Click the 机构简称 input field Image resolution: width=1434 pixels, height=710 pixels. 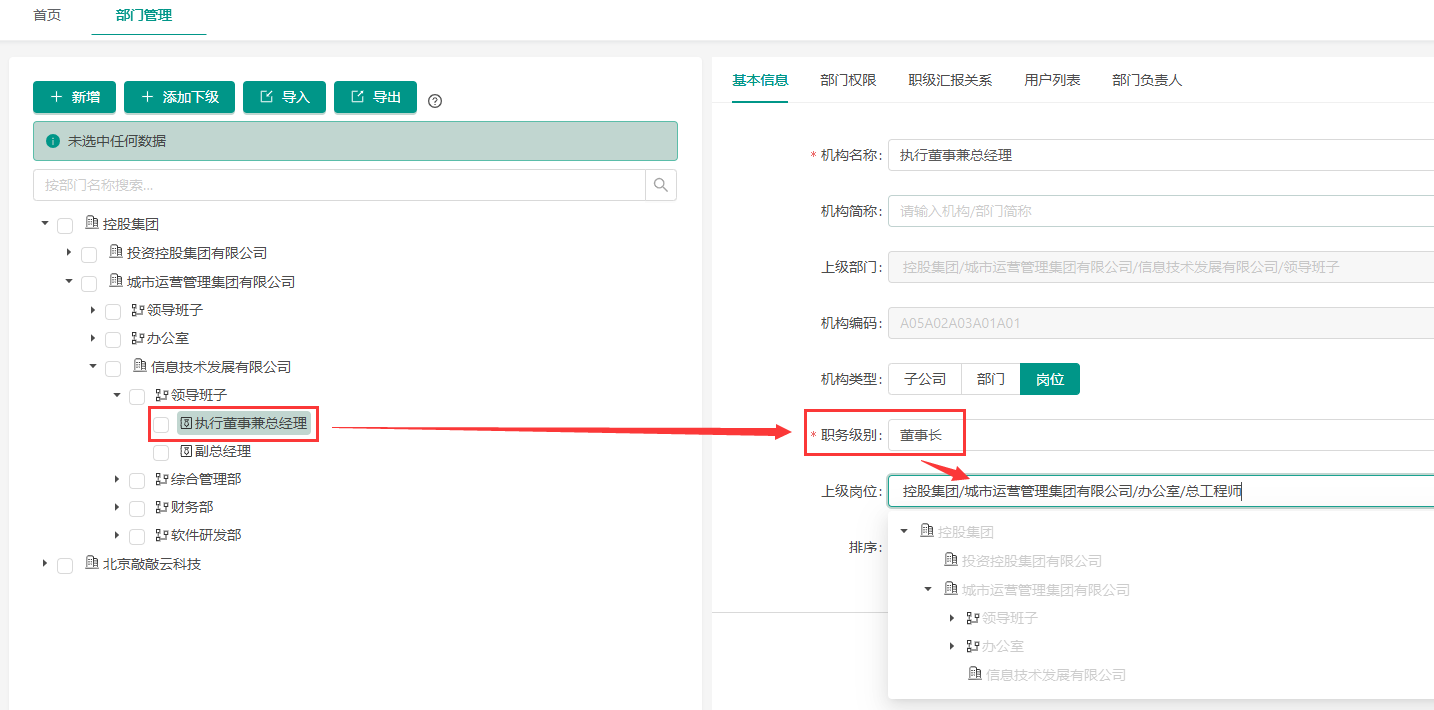point(1160,211)
